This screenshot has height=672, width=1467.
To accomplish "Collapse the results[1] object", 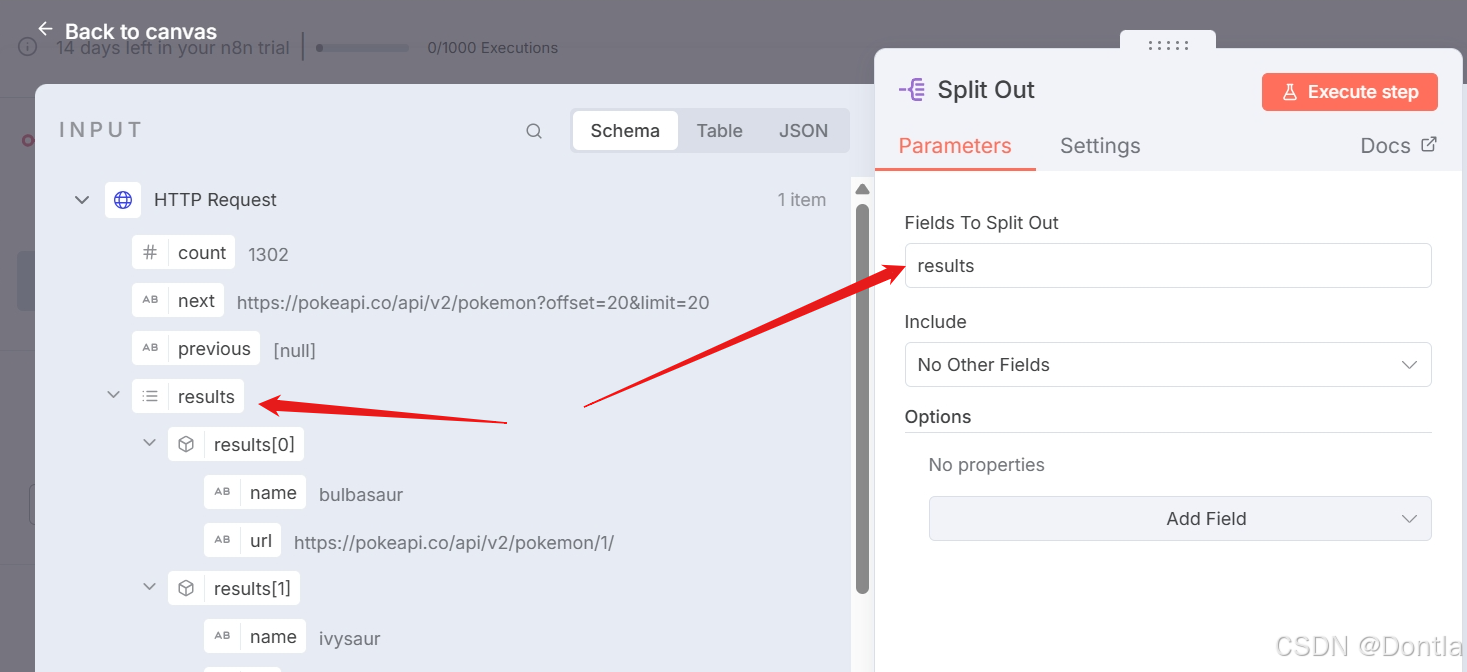I will [149, 586].
